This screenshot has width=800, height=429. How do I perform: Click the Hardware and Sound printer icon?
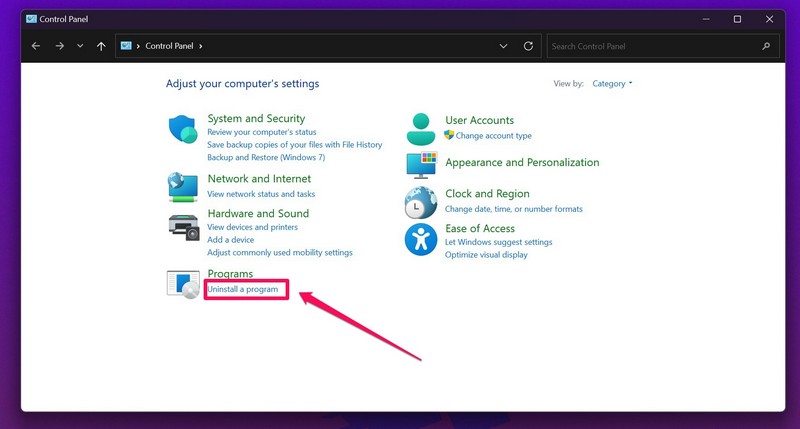183,227
